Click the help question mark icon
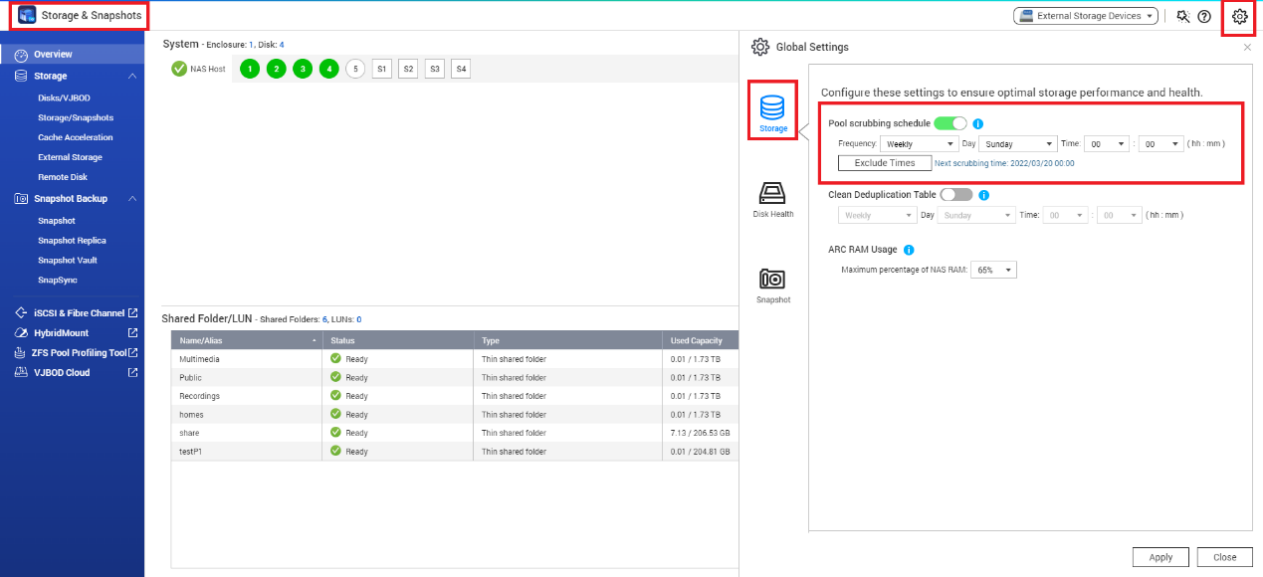Screen dimensions: 1263x577 tap(1204, 16)
